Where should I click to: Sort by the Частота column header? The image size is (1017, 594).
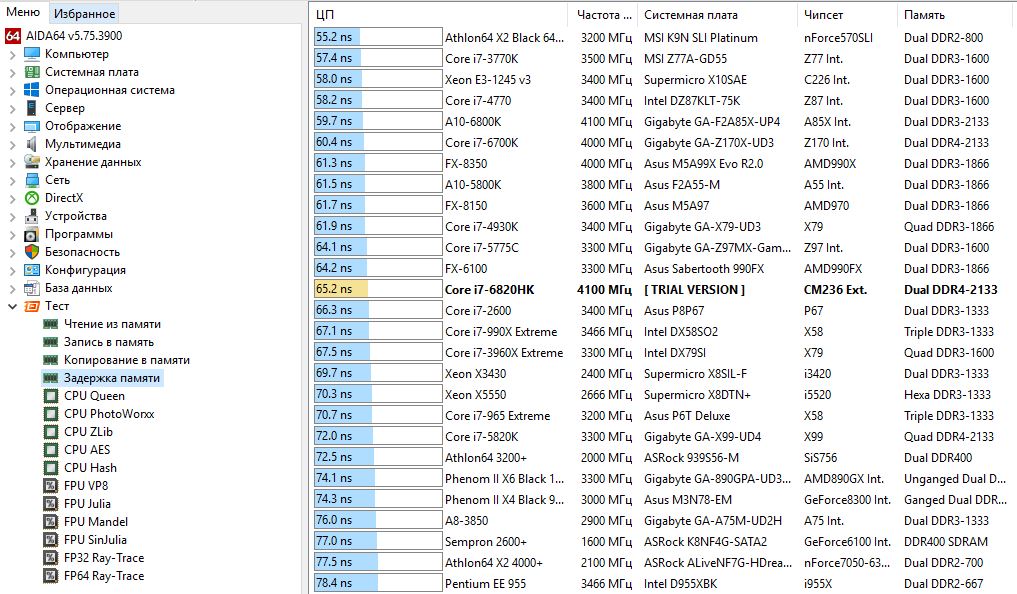click(x=603, y=14)
